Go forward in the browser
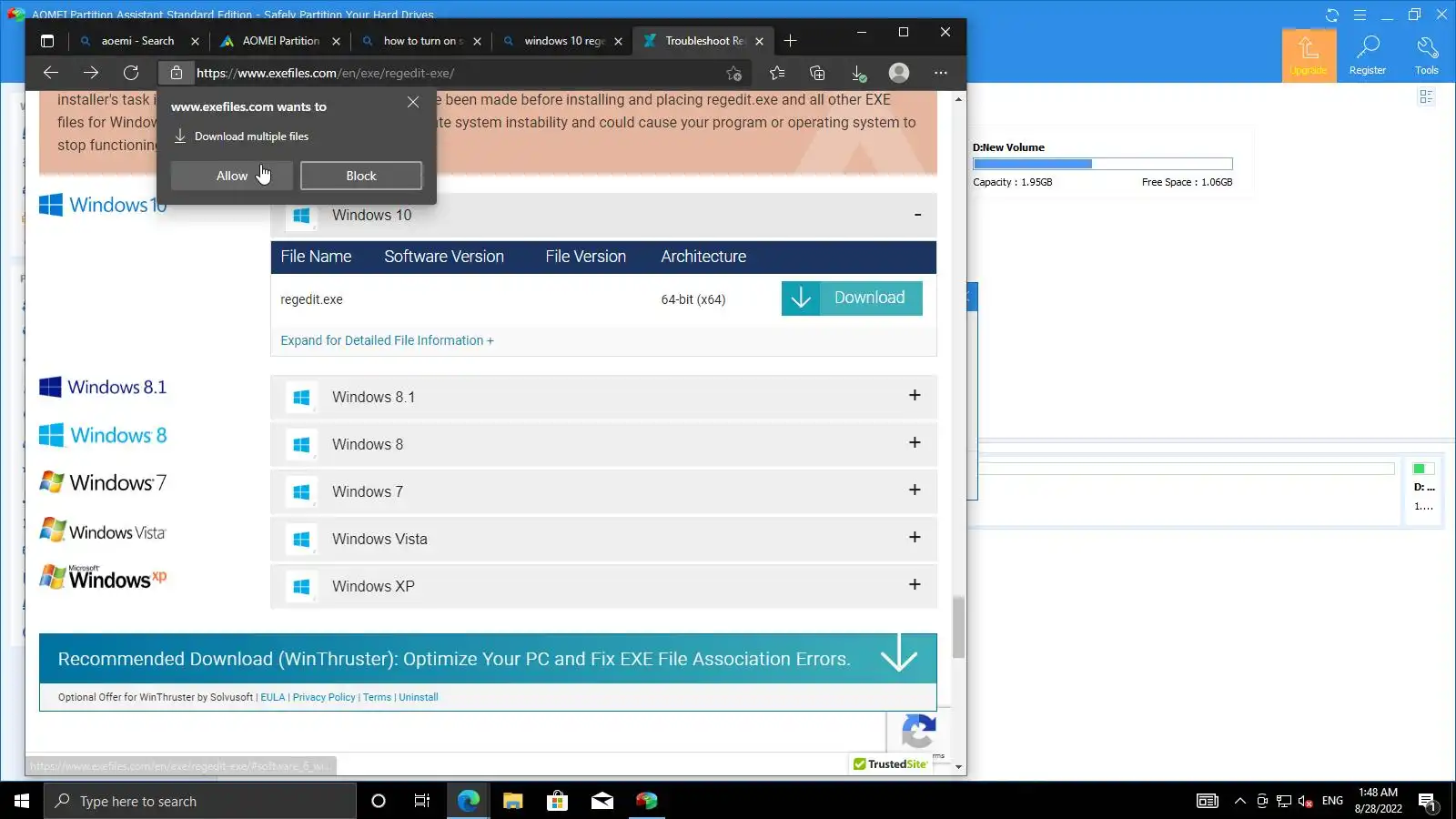 click(x=91, y=73)
